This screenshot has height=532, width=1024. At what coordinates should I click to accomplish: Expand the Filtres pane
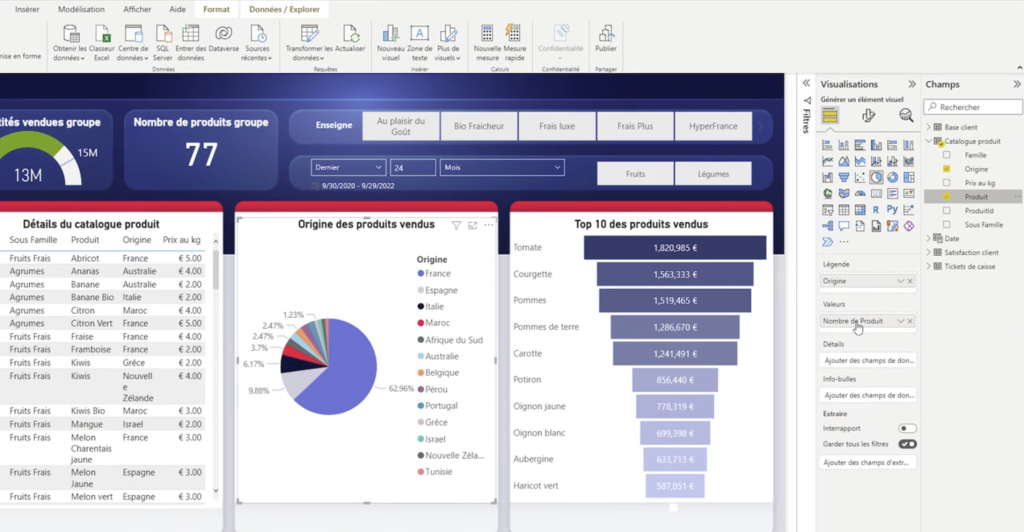click(x=807, y=83)
